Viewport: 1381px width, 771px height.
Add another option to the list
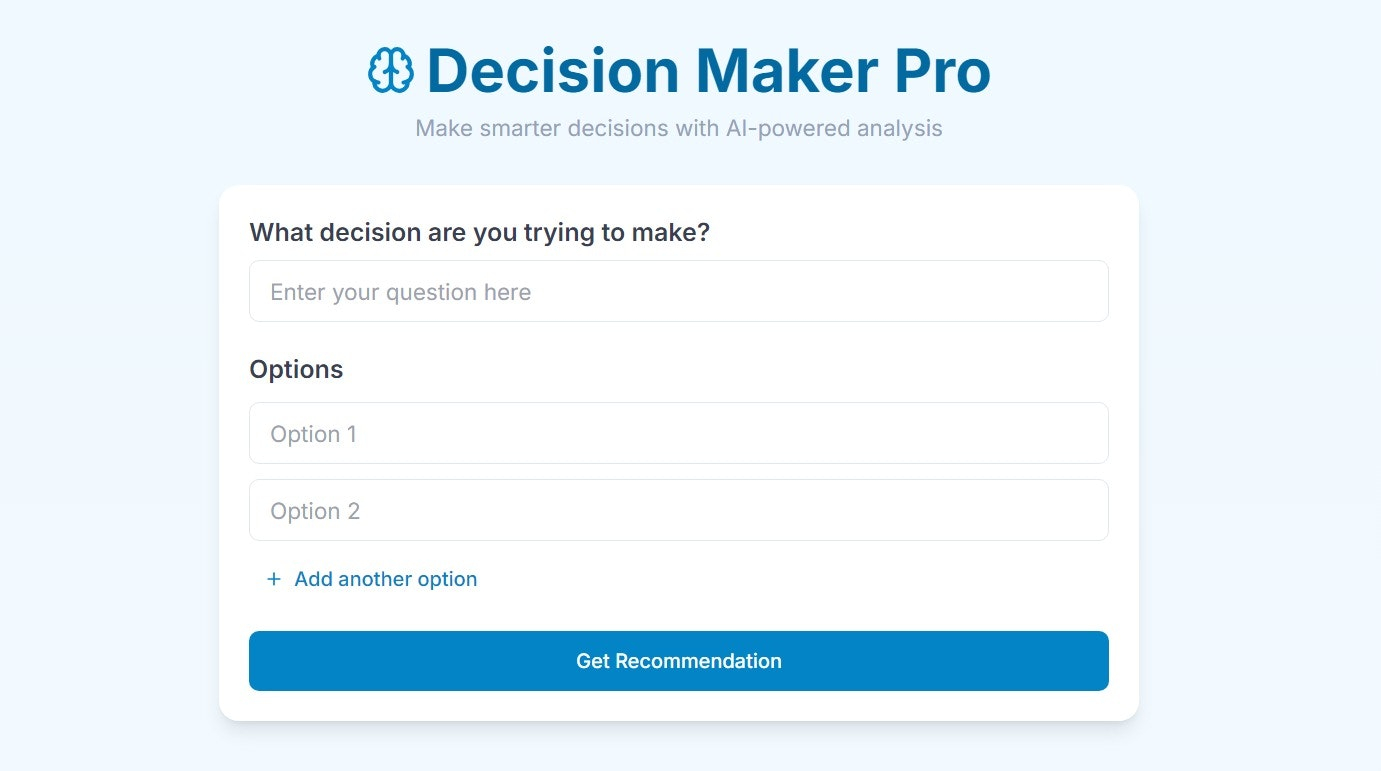(x=371, y=579)
